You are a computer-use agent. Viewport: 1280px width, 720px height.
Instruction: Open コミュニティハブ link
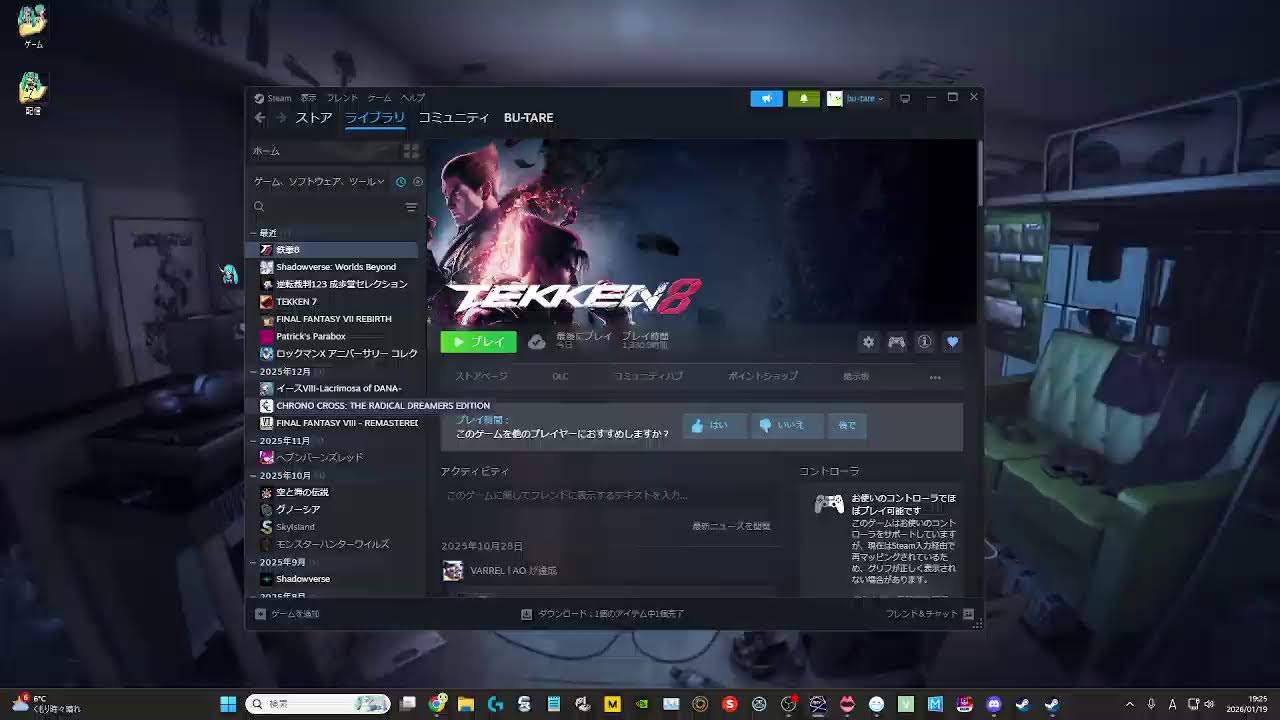point(648,377)
